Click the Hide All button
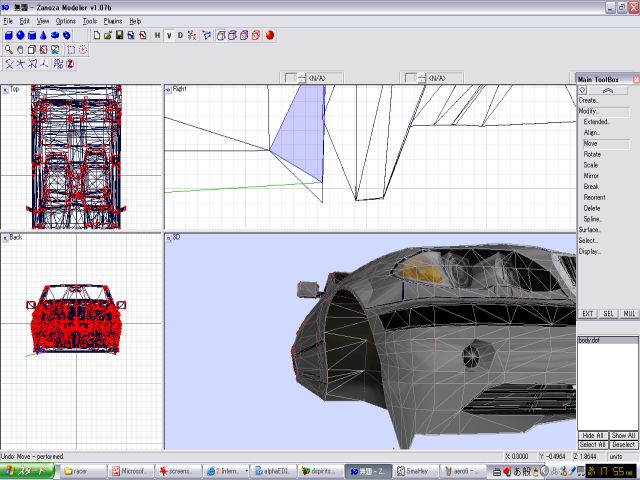Image resolution: width=640 pixels, height=480 pixels. 593,435
